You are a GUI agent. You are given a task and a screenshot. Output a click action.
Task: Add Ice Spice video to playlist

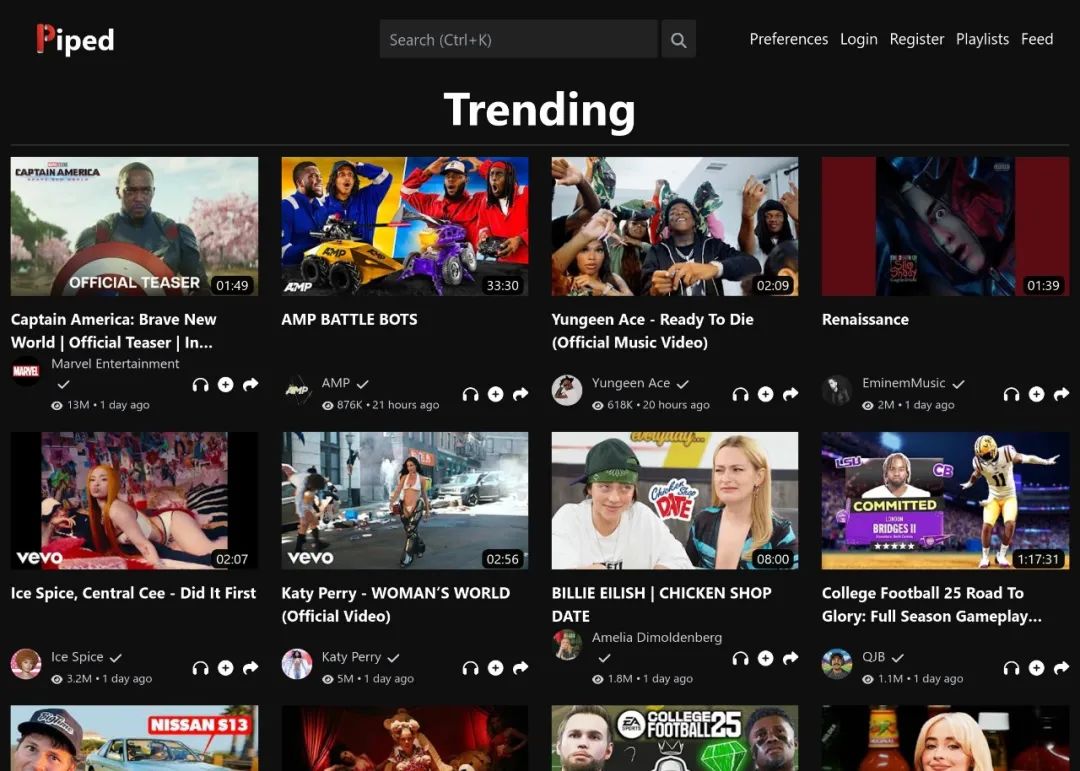[225, 668]
